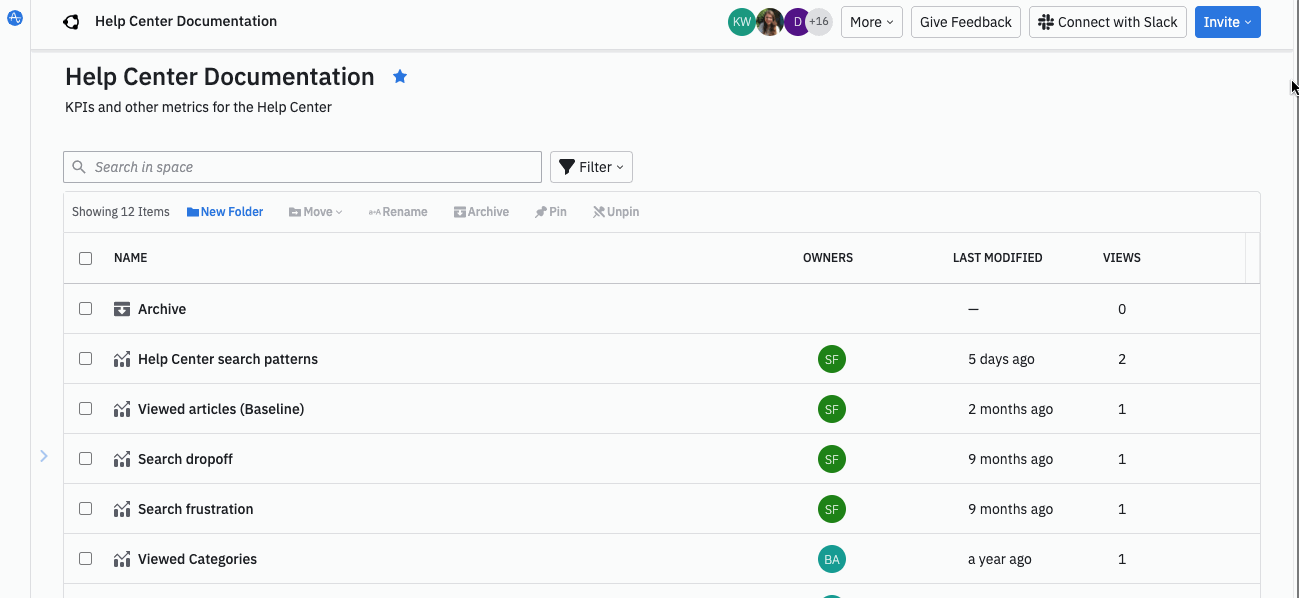Image resolution: width=1299 pixels, height=598 pixels.
Task: Unfavorite via the blue star beside the title
Action: tap(400, 76)
